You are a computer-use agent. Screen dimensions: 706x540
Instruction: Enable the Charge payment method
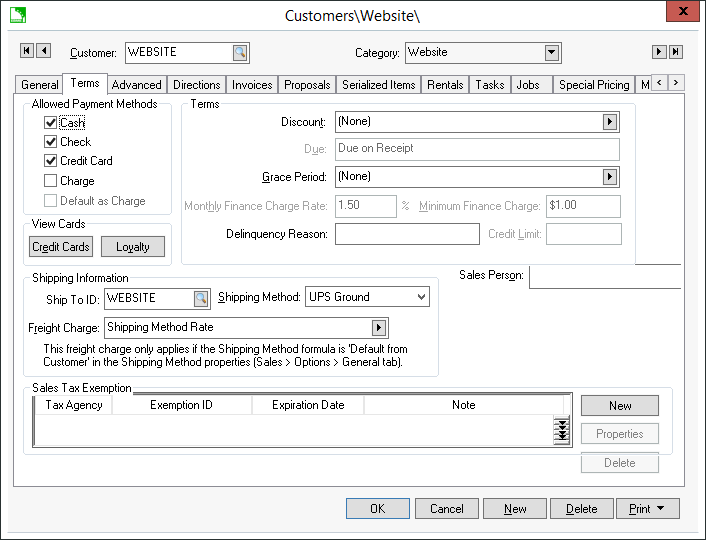pos(51,181)
